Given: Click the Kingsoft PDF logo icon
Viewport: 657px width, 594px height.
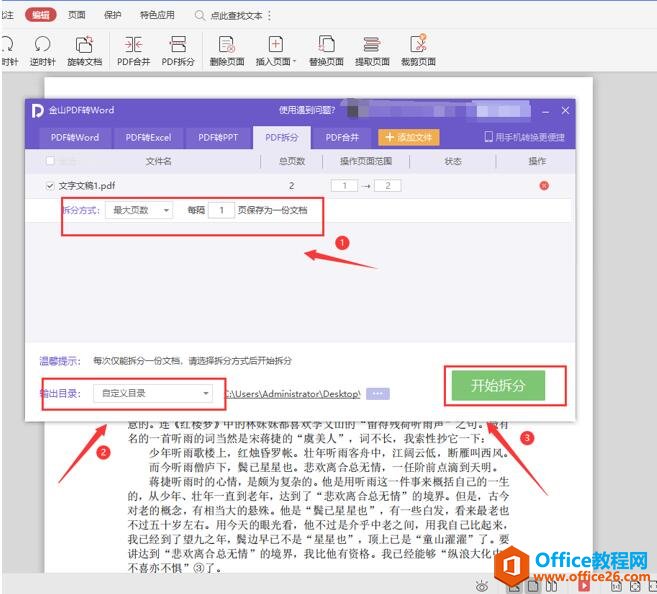Looking at the screenshot, I should point(37,111).
